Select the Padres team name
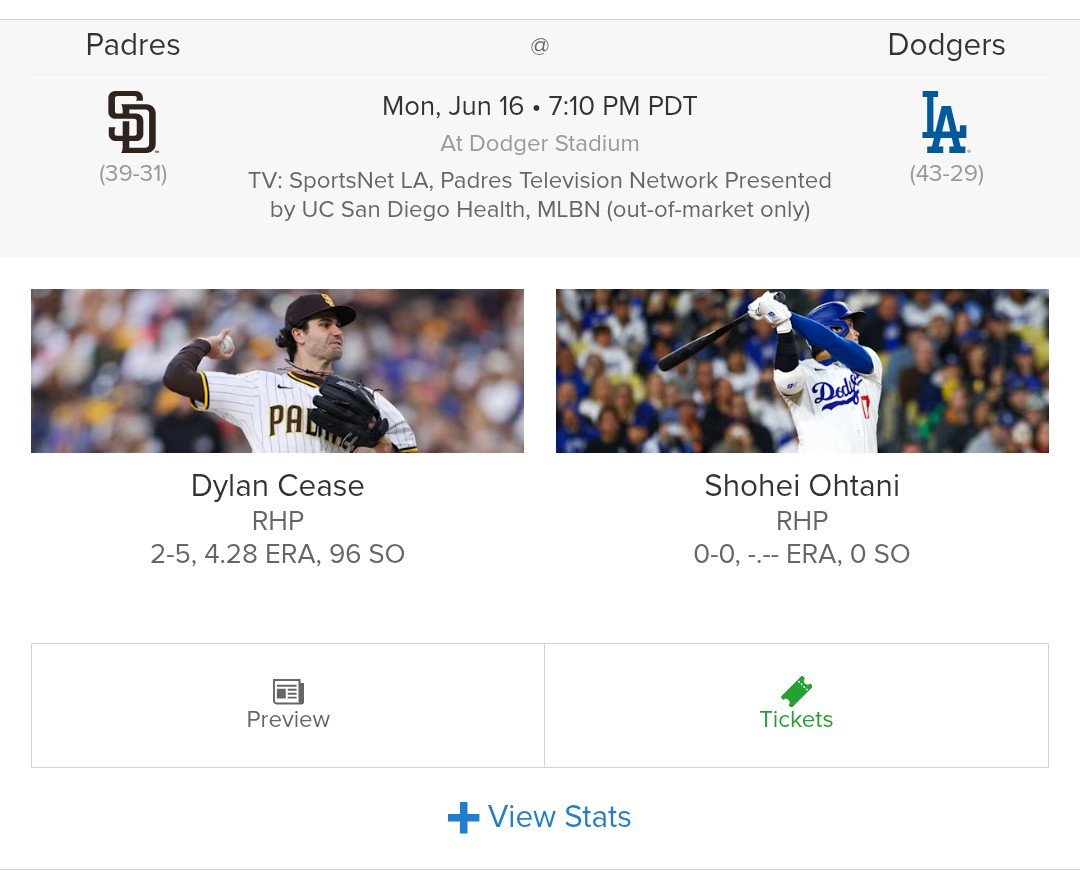The width and height of the screenshot is (1080, 890). click(x=133, y=45)
